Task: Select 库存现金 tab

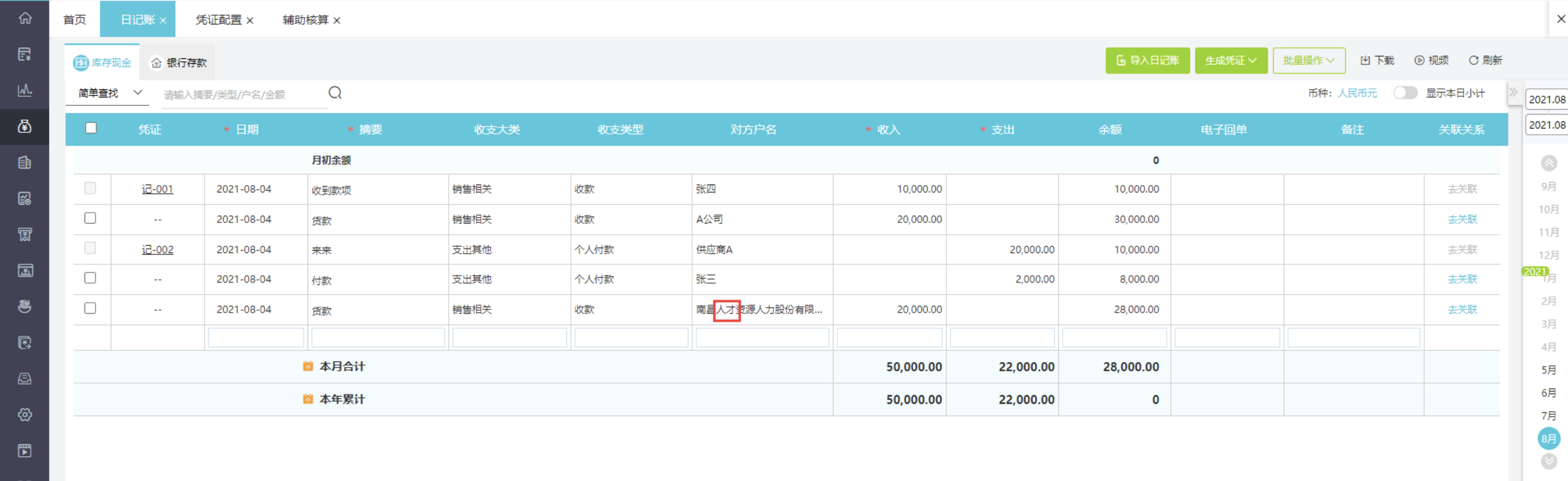Action: (102, 62)
